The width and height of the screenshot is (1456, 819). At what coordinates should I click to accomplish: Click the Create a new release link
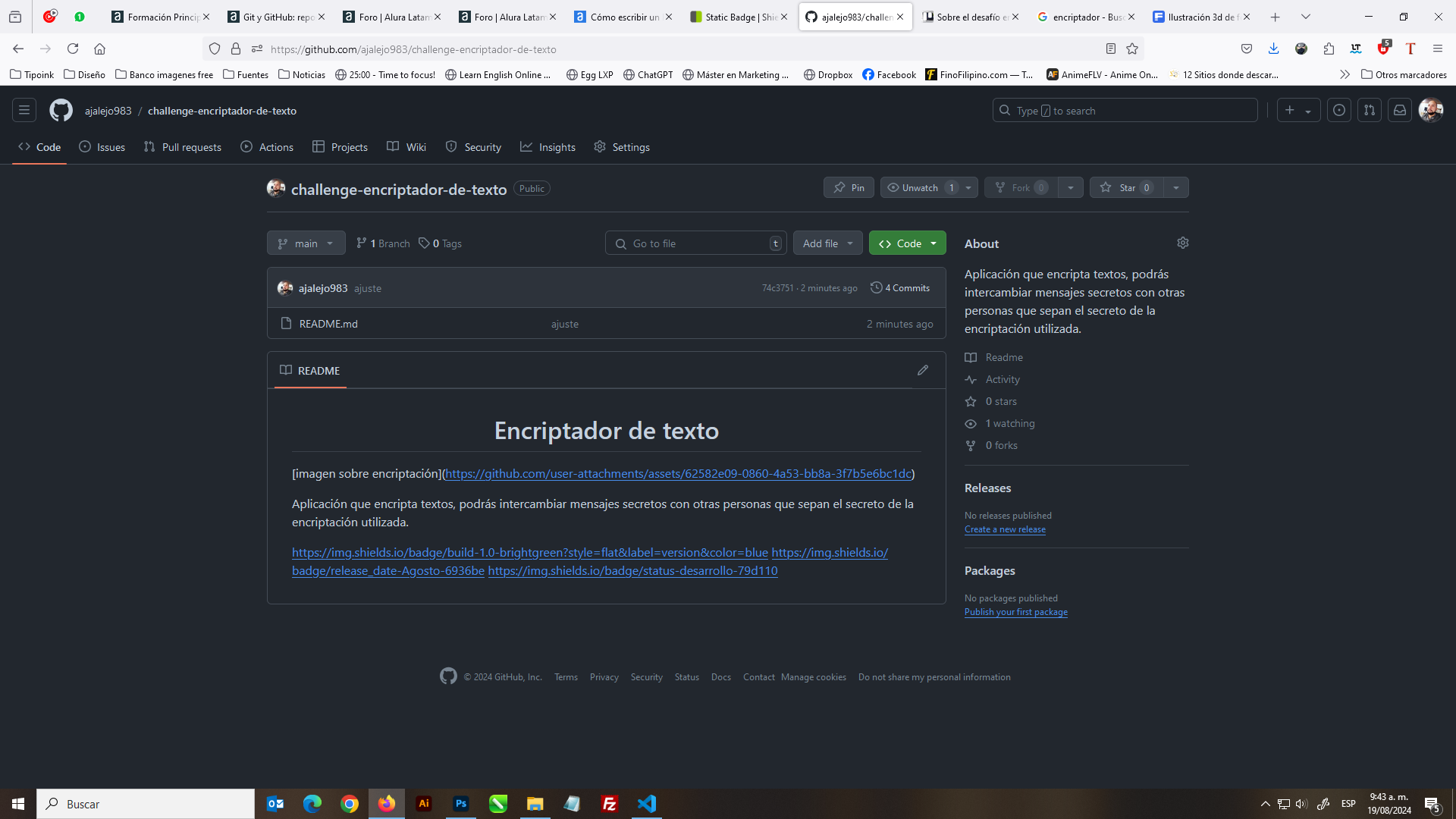(x=1005, y=529)
